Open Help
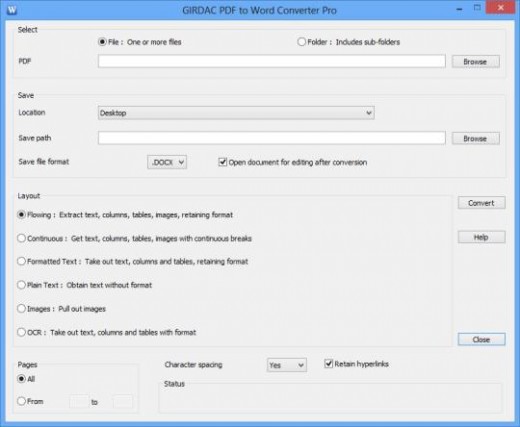 click(x=481, y=237)
